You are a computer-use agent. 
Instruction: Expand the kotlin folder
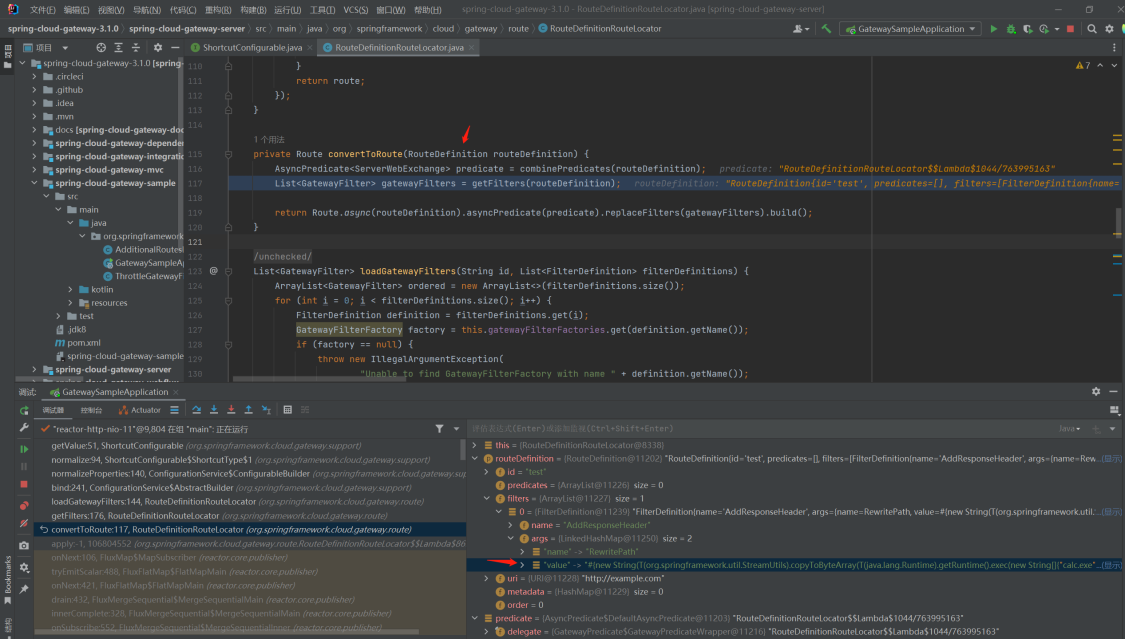tap(70, 290)
